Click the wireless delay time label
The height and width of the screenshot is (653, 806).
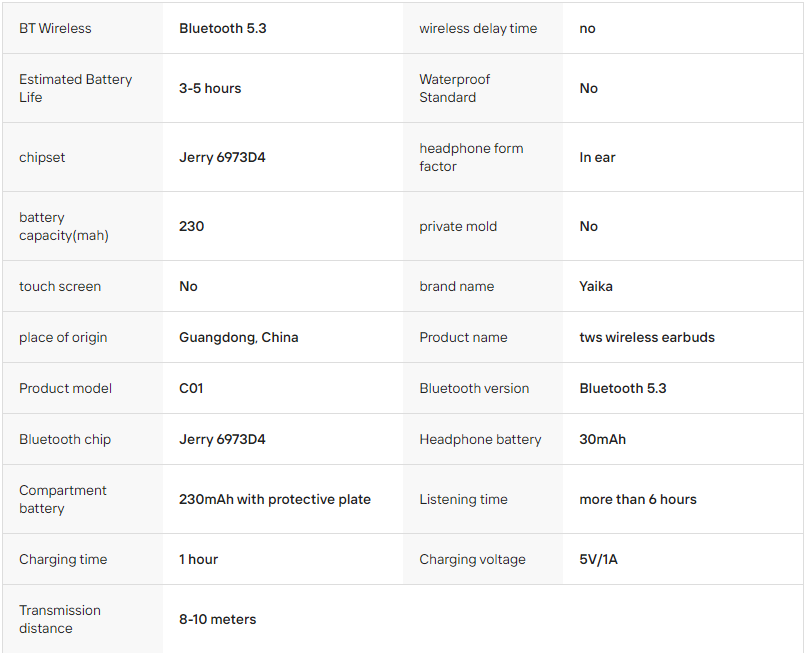tap(478, 28)
